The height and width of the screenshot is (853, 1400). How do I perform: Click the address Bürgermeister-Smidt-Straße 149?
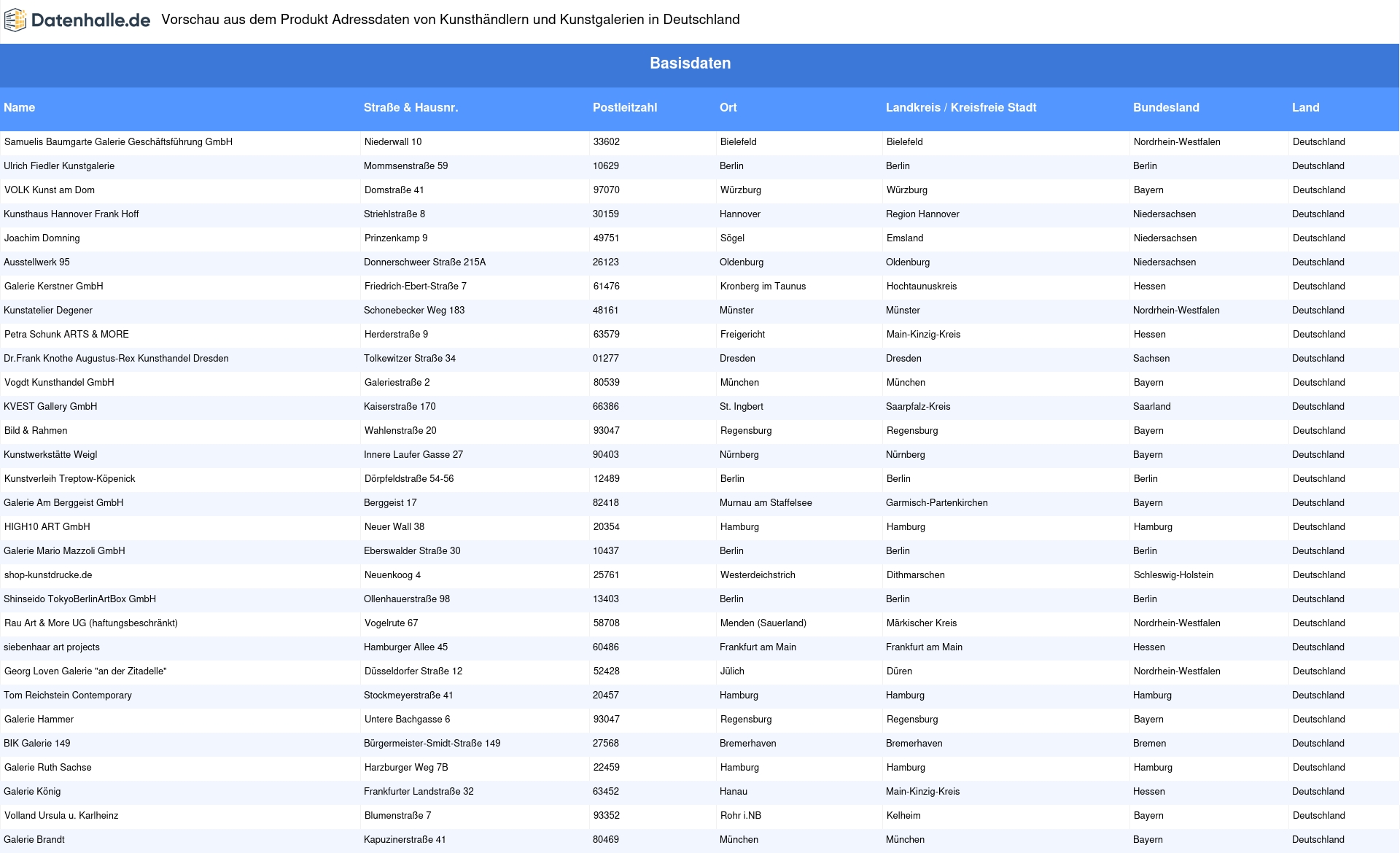coord(432,744)
